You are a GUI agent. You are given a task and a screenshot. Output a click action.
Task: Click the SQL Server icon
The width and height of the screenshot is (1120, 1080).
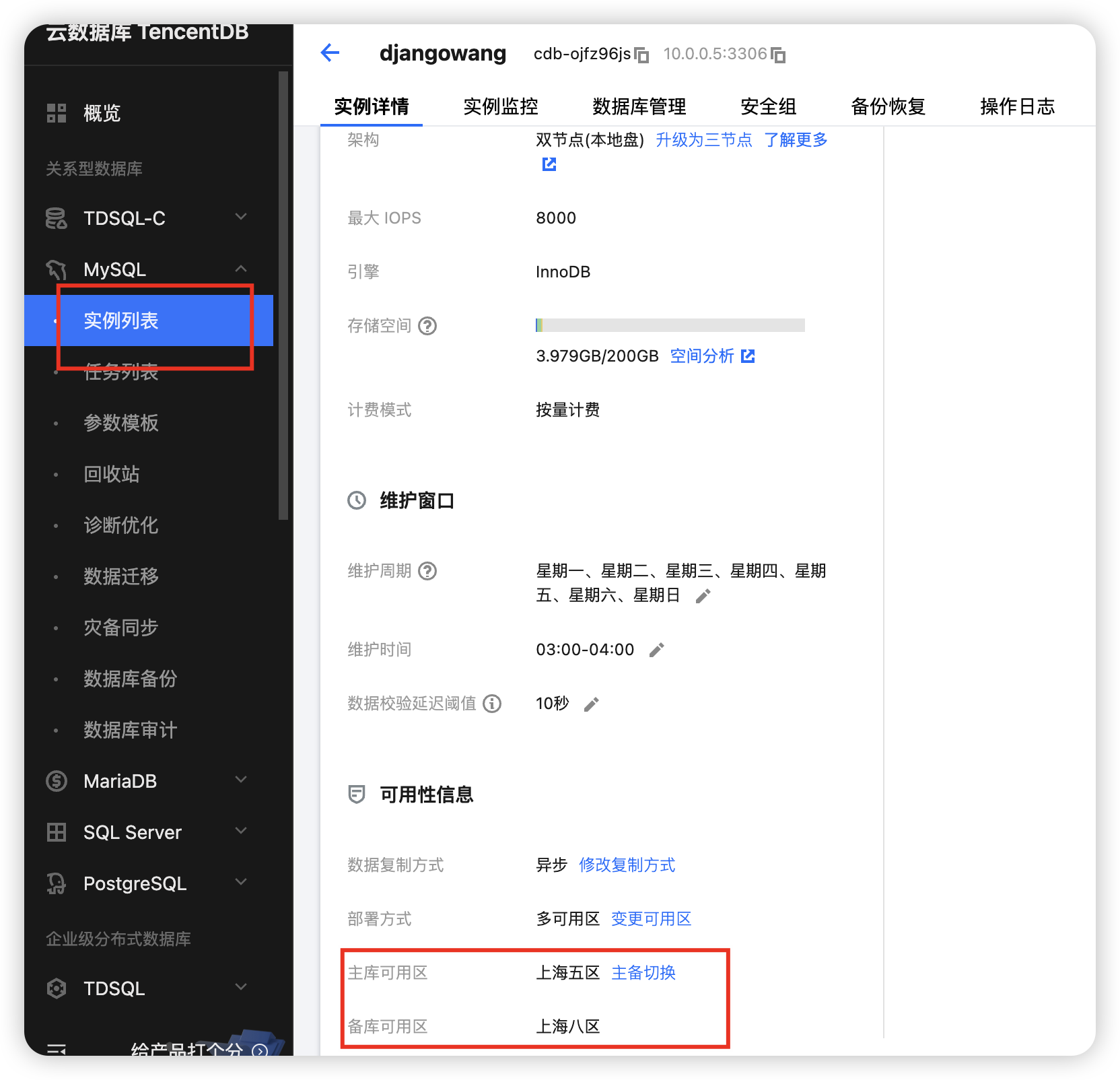point(57,832)
